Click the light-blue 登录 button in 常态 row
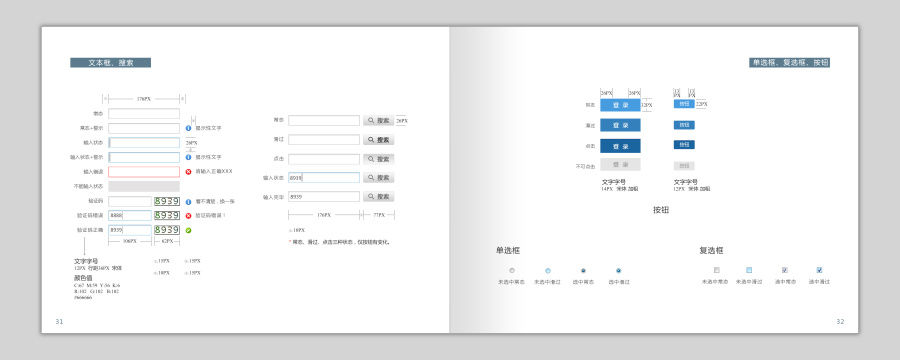This screenshot has height=360, width=900. click(620, 105)
